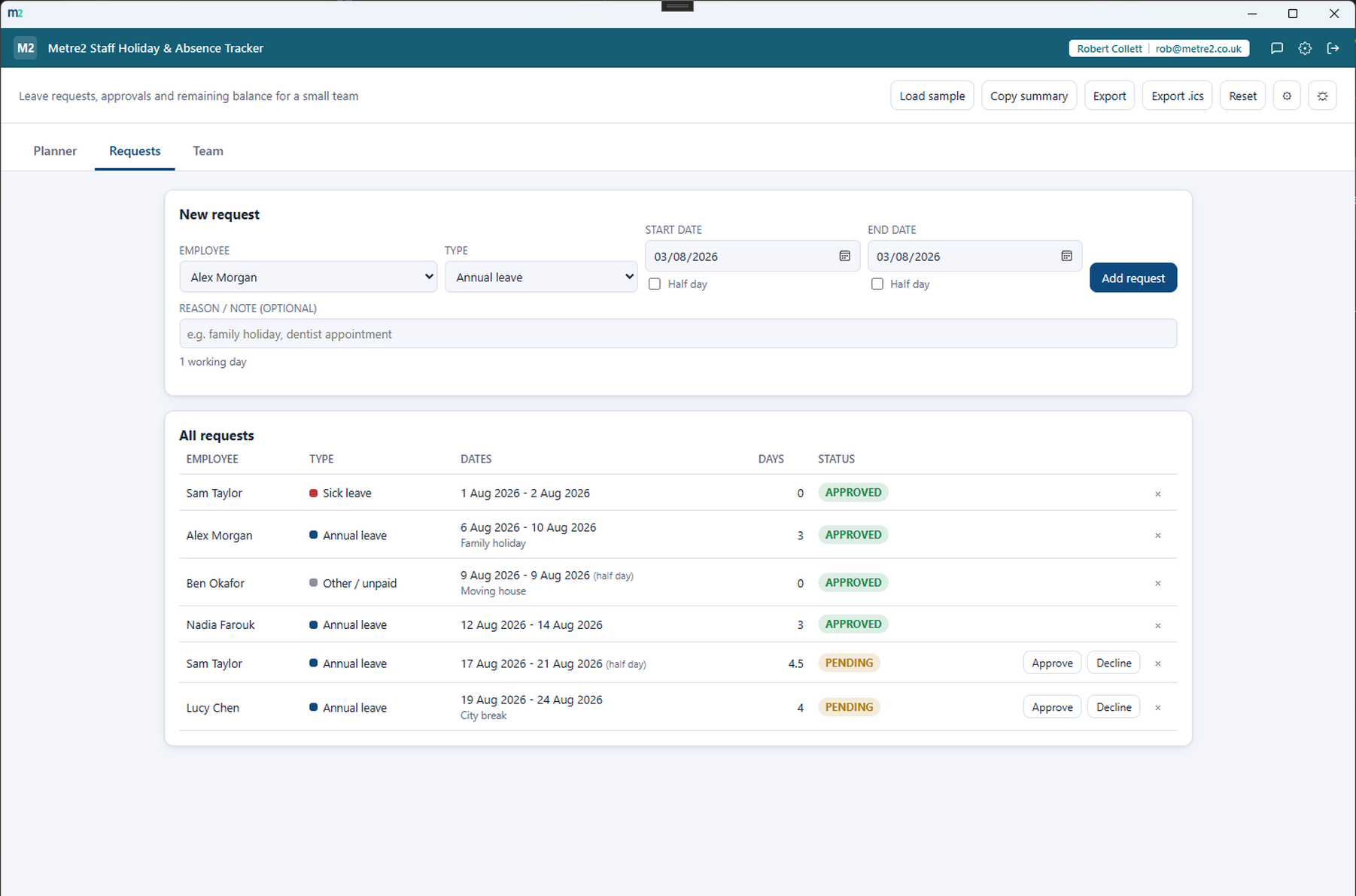Tick Half day under Start Date
Screen dimensions: 1356x896
point(655,284)
